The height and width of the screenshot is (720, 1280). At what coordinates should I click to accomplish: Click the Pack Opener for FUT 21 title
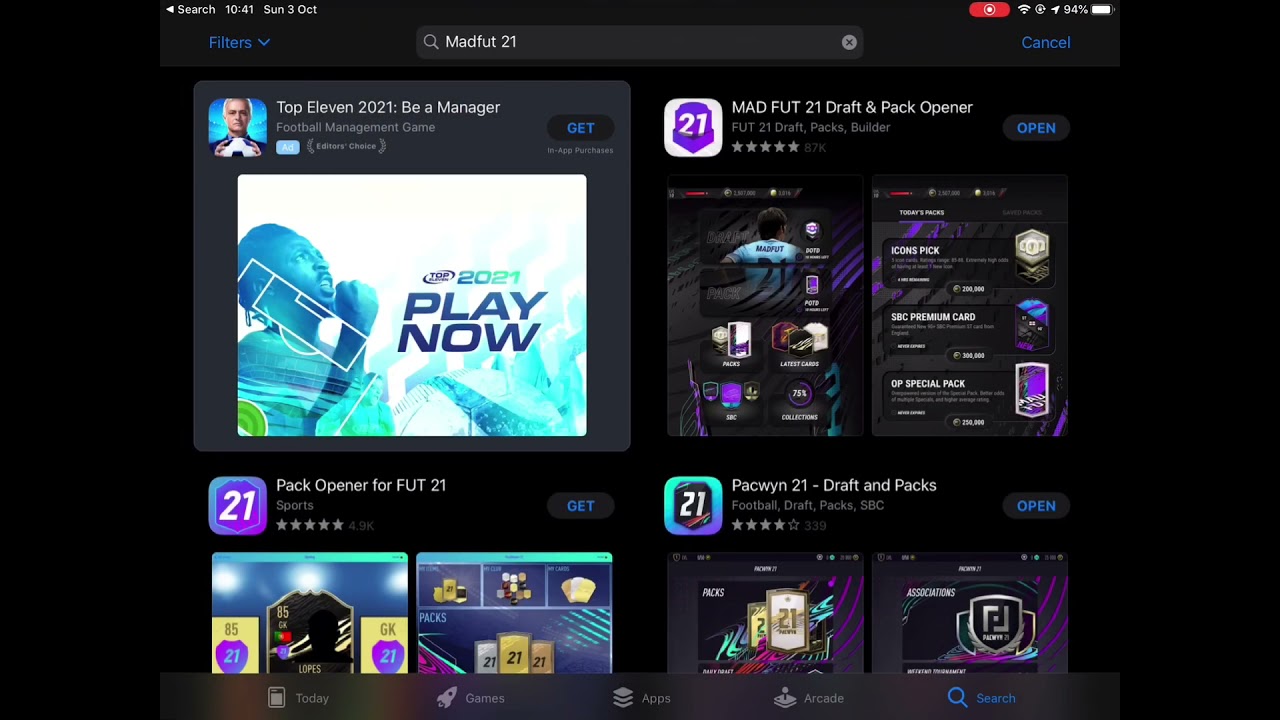361,485
